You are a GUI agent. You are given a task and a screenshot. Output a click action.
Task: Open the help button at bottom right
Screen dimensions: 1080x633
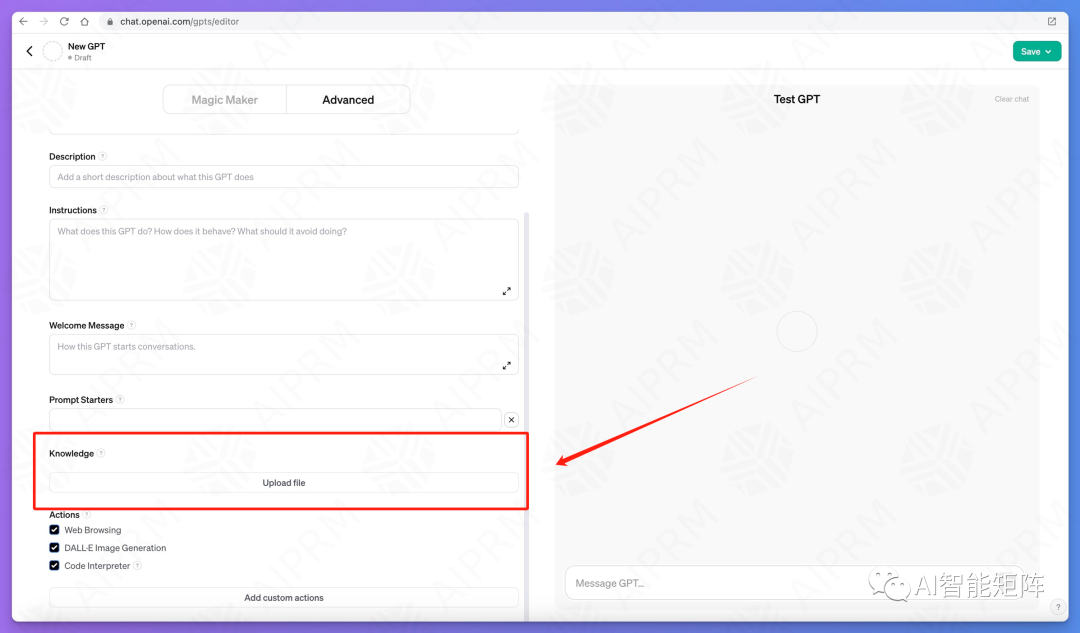pyautogui.click(x=1058, y=607)
